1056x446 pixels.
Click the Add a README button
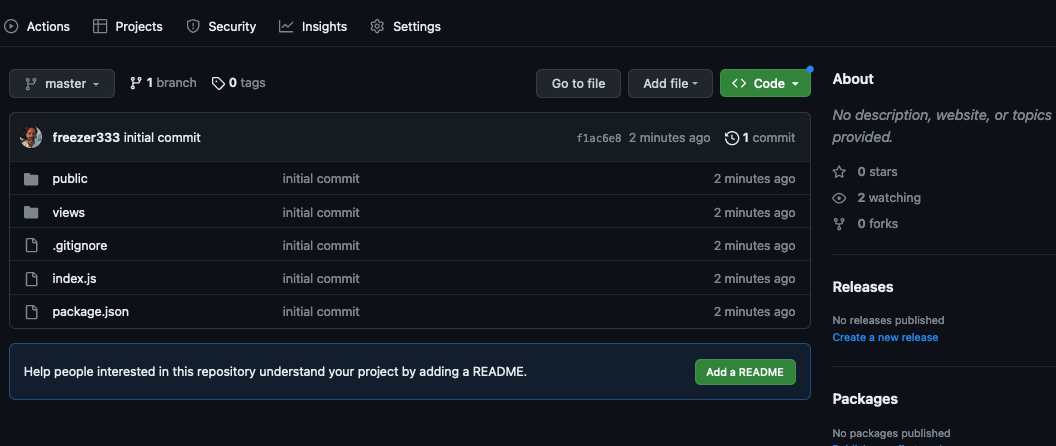(x=745, y=372)
